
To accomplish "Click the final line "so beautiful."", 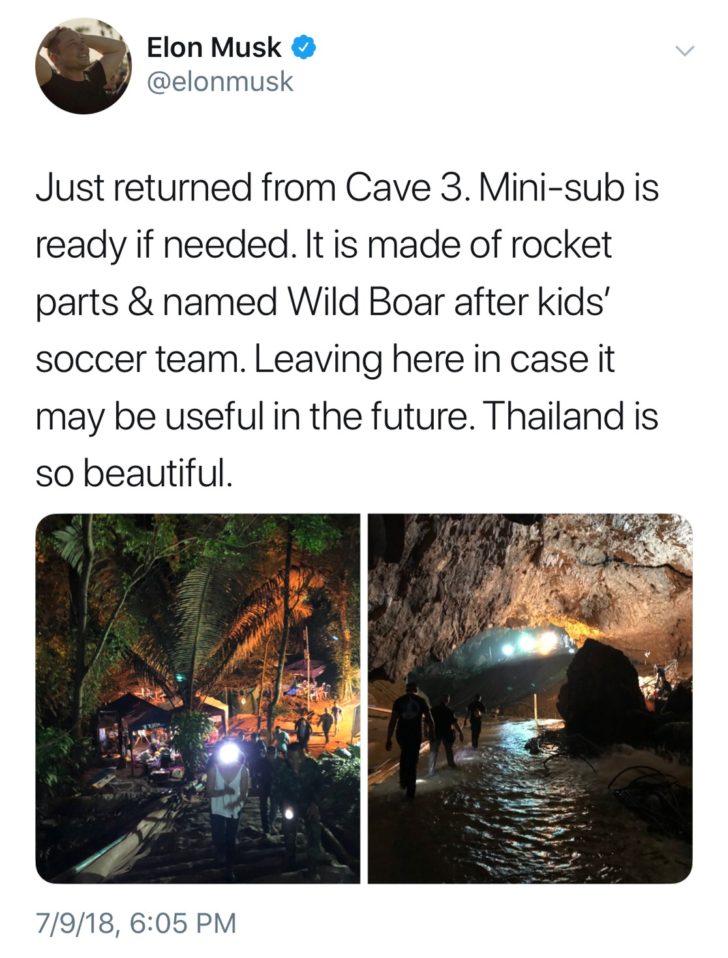I will pyautogui.click(x=134, y=474).
